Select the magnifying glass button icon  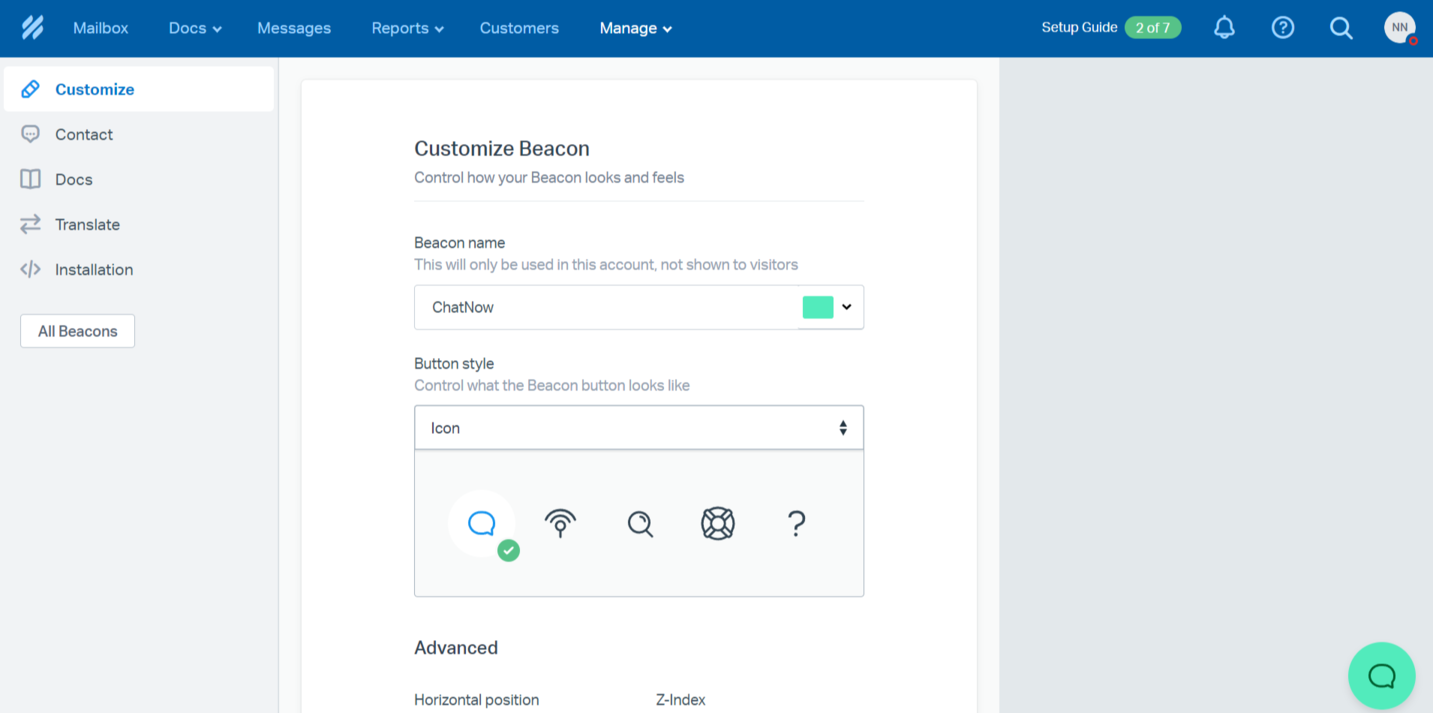pyautogui.click(x=640, y=523)
